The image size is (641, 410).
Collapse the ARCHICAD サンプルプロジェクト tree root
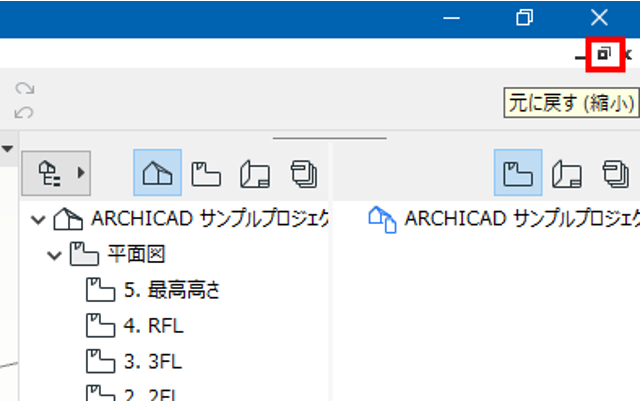click(x=38, y=220)
